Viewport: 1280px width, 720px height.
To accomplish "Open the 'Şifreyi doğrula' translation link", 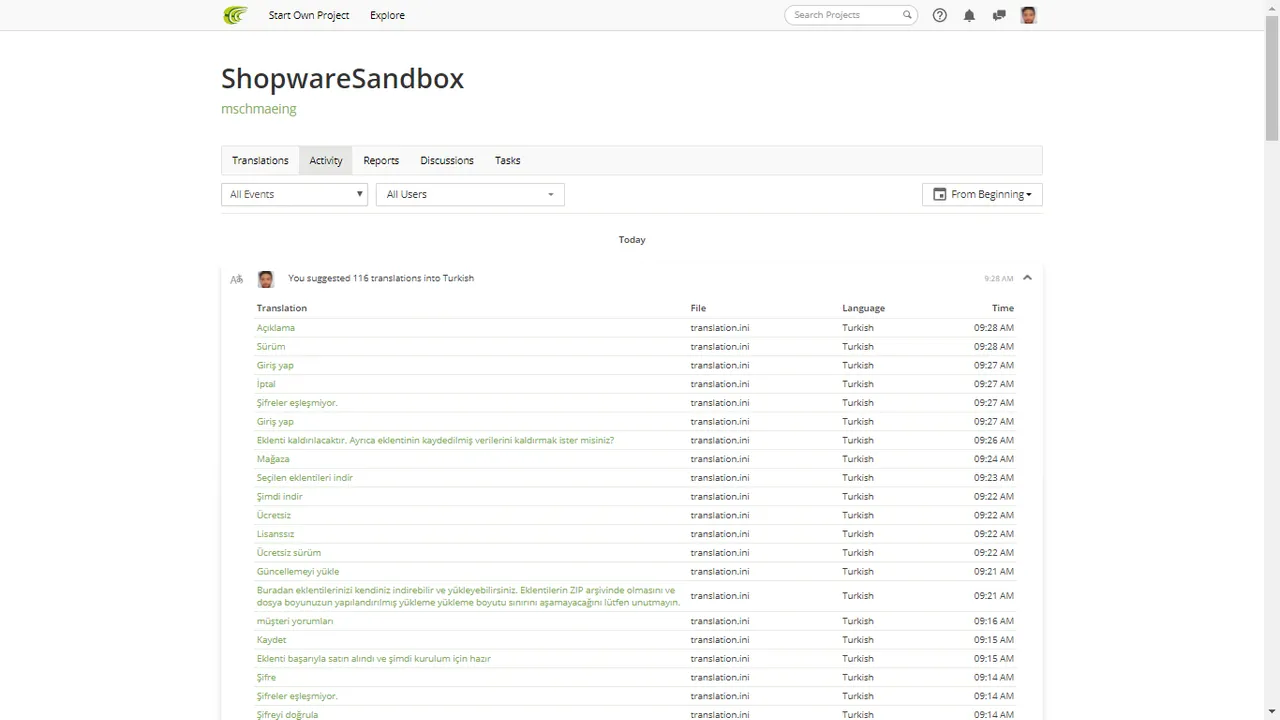I will point(287,715).
